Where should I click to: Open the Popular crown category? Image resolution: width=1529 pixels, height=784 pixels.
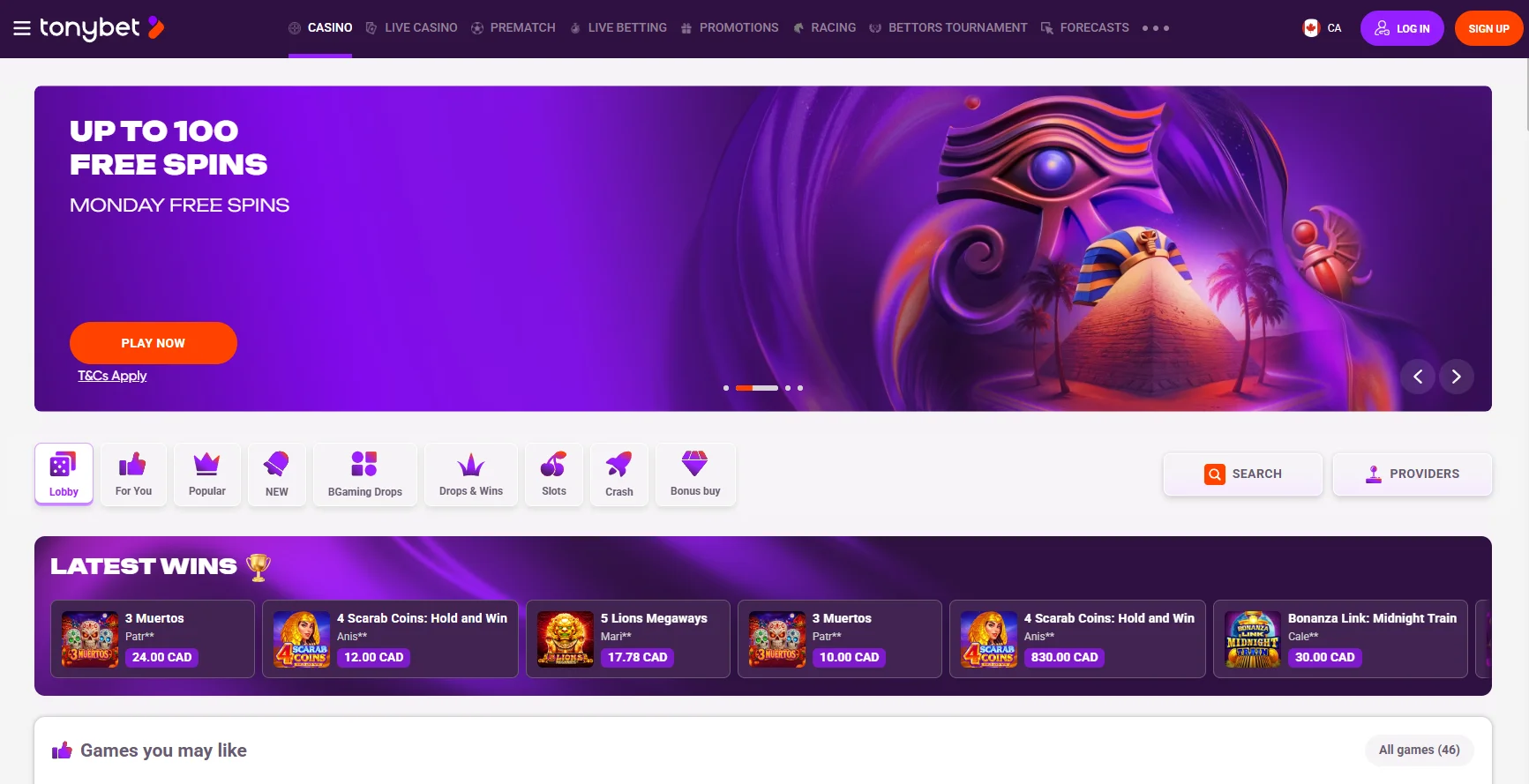(207, 474)
